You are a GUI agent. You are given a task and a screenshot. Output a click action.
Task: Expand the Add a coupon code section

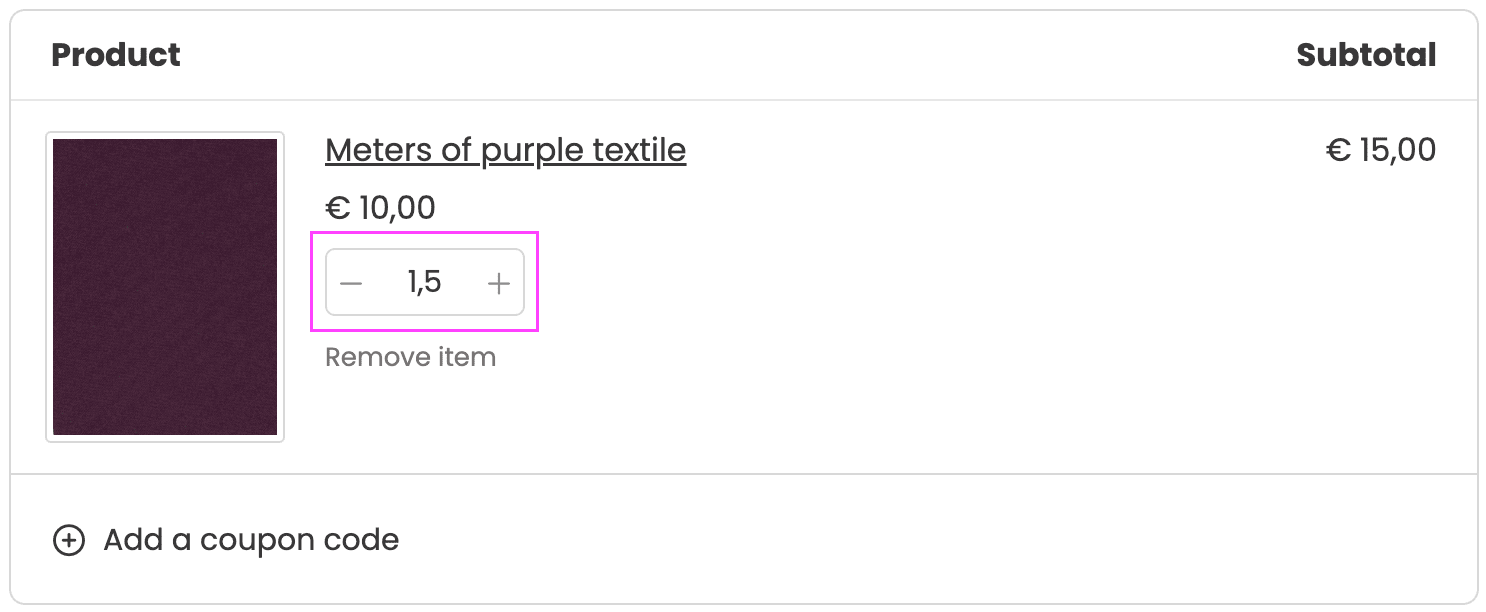pyautogui.click(x=249, y=539)
